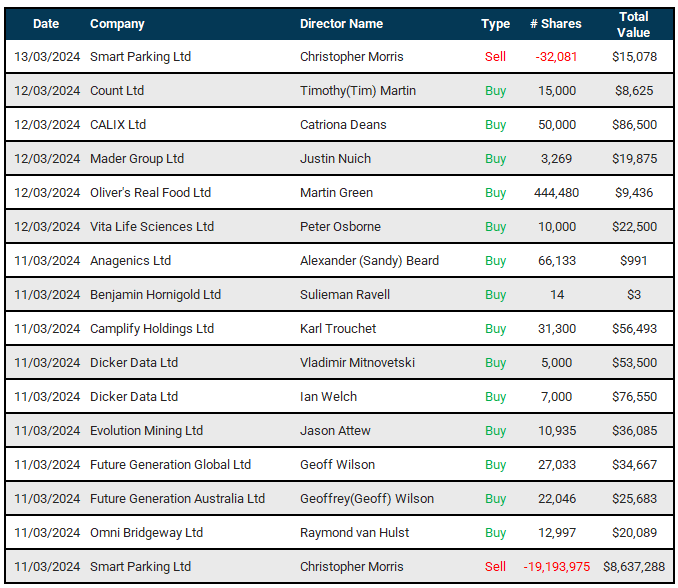The height and width of the screenshot is (588, 678).
Task: Click Future Generation Global Ltd entry
Action: [170, 464]
